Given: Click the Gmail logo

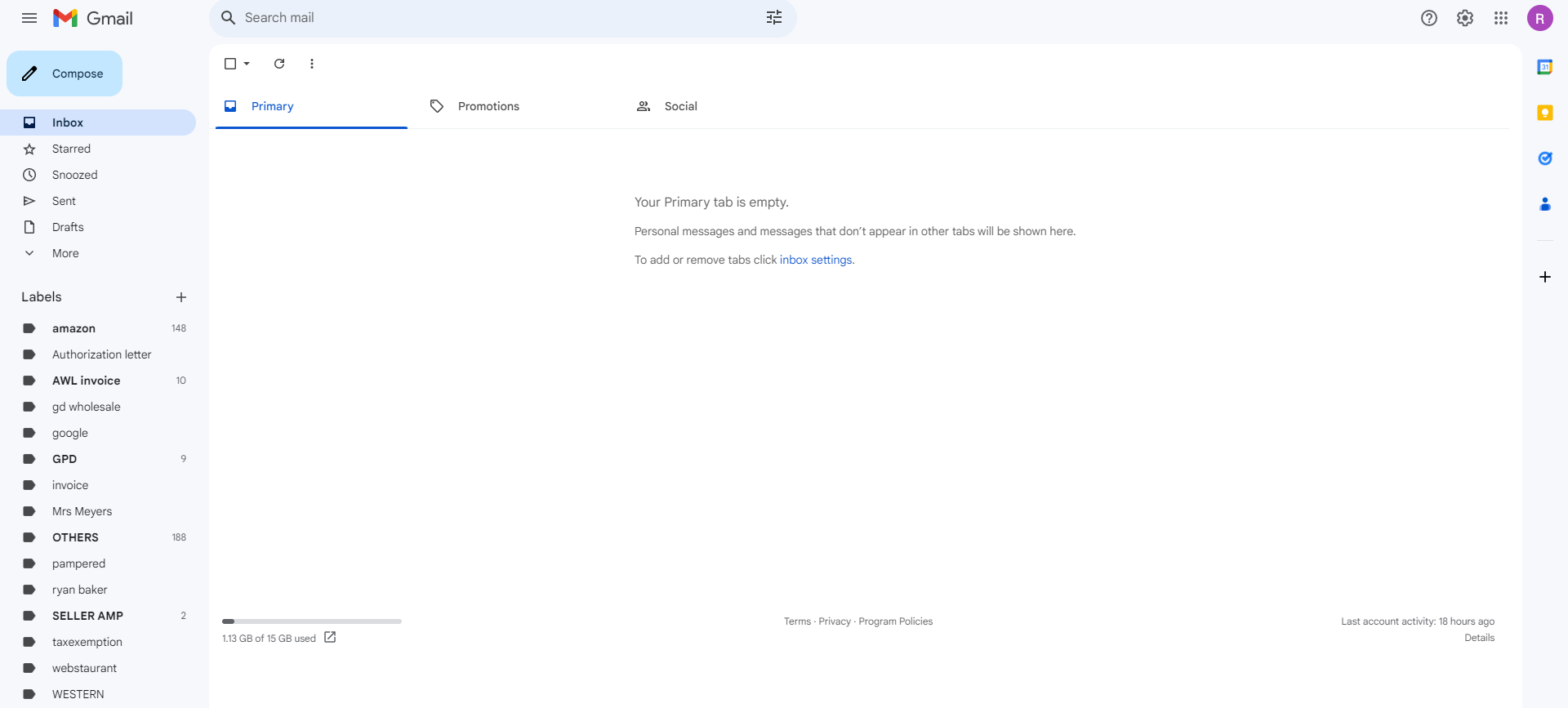Looking at the screenshot, I should pos(93,18).
